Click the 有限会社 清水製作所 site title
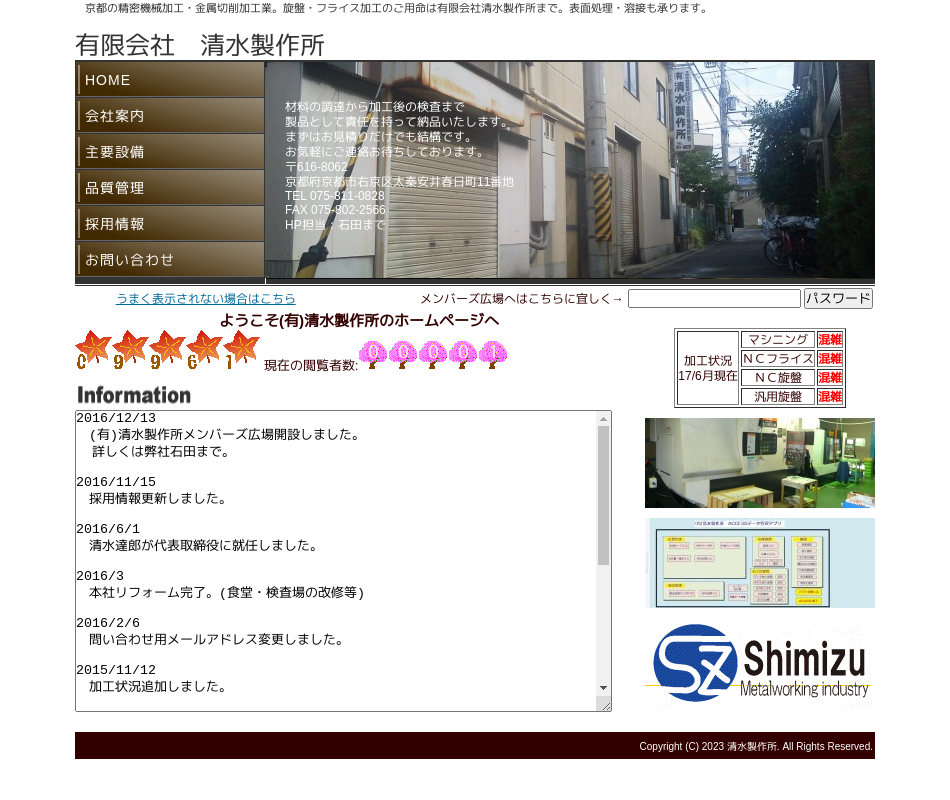 tap(200, 45)
